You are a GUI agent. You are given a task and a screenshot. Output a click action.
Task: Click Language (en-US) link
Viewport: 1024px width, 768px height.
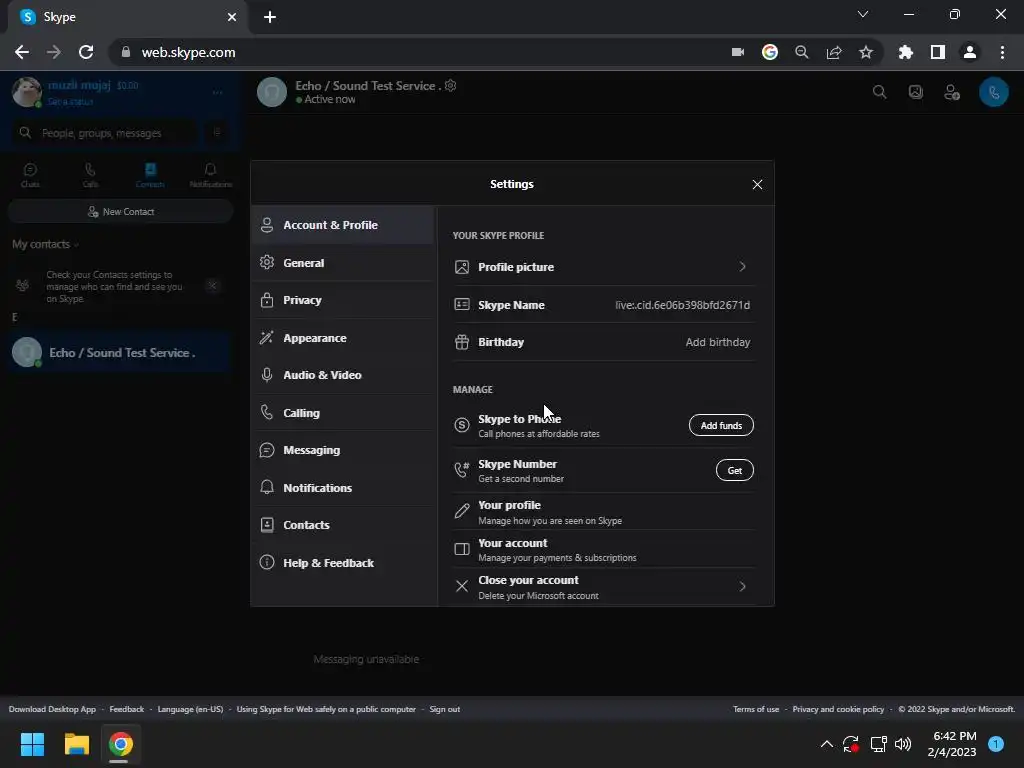pos(190,709)
